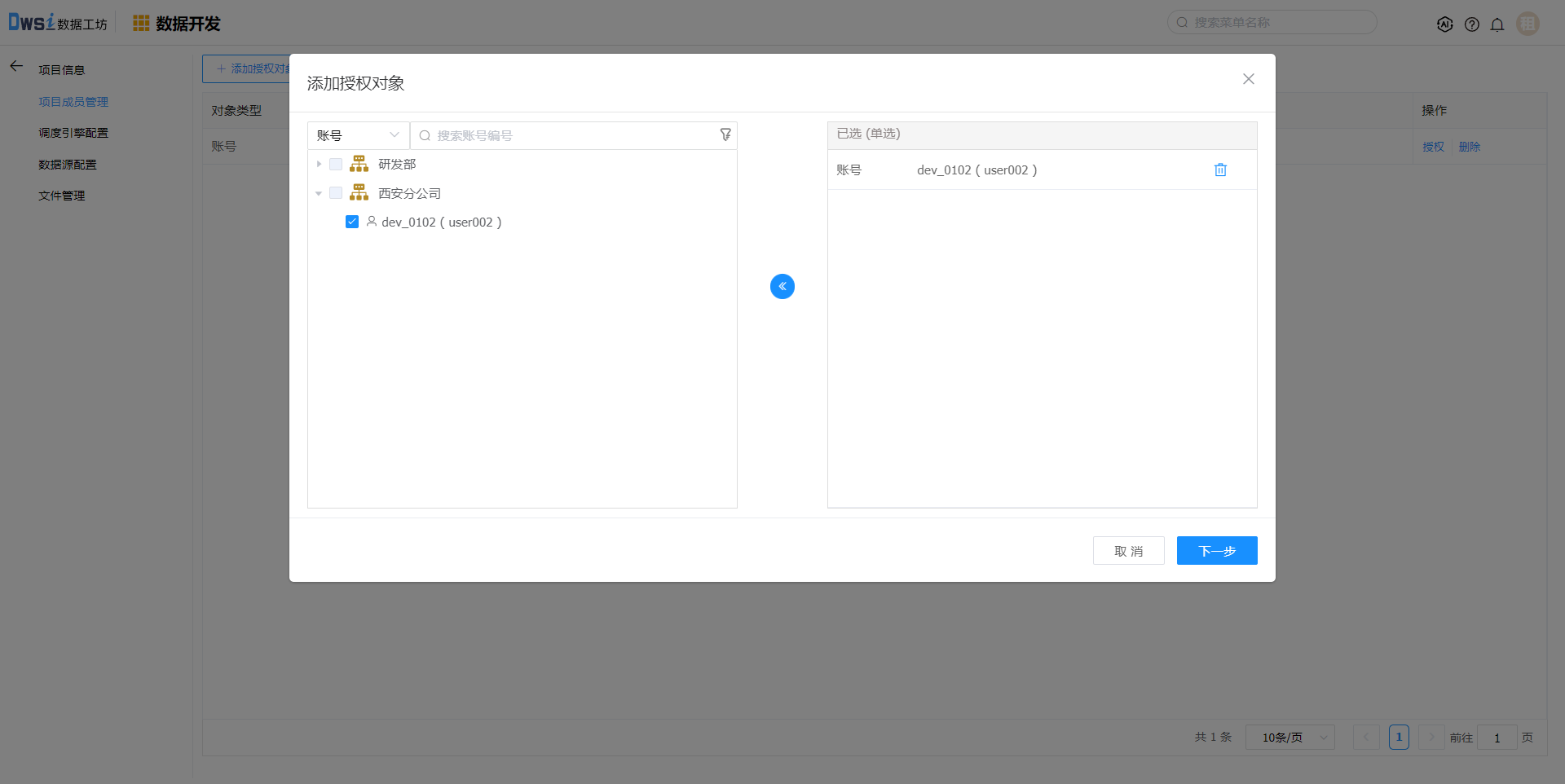1565x784 pixels.
Task: Click the trash icon to remove dev_0102
Action: pyautogui.click(x=1220, y=170)
